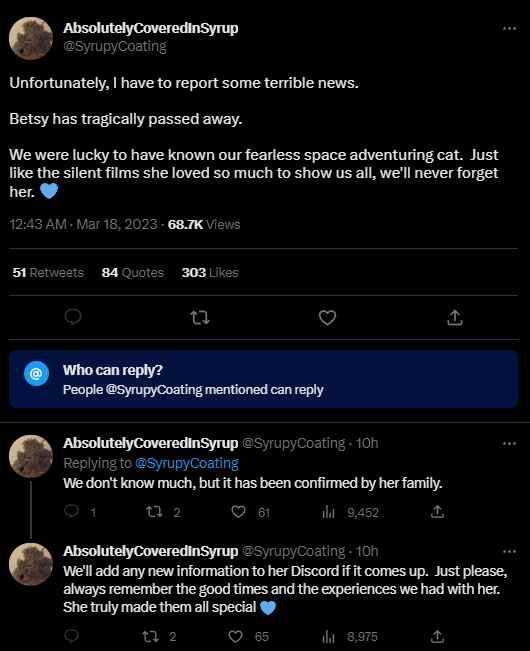Click the @SyrupyCoating handle in Replying to
This screenshot has height=651, width=530.
pos(187,463)
